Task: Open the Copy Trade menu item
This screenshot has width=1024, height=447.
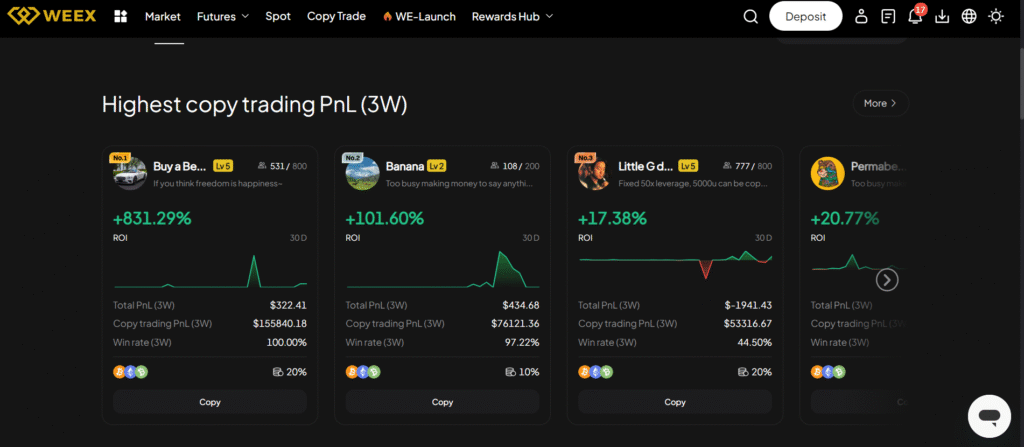Action: (x=336, y=16)
